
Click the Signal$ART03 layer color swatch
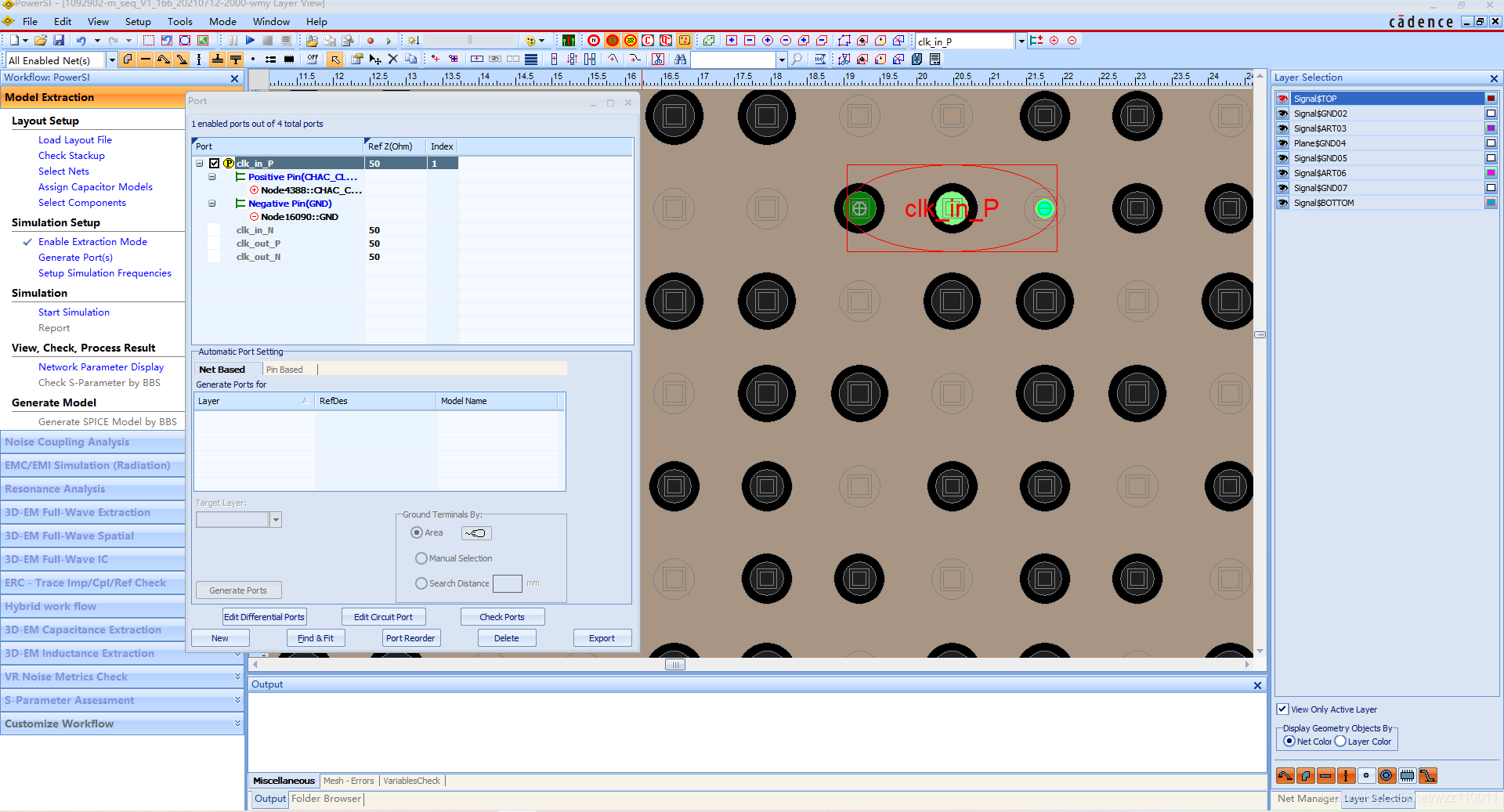(x=1491, y=128)
